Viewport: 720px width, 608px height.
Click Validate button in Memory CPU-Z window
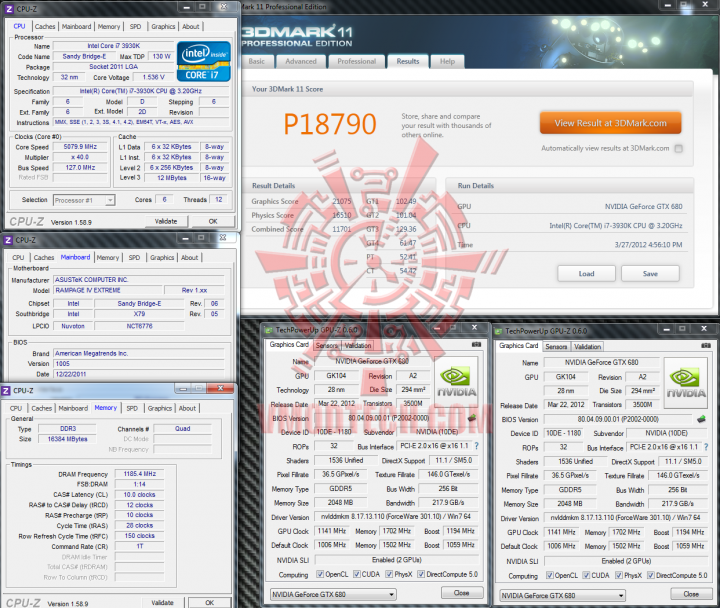pos(163,602)
